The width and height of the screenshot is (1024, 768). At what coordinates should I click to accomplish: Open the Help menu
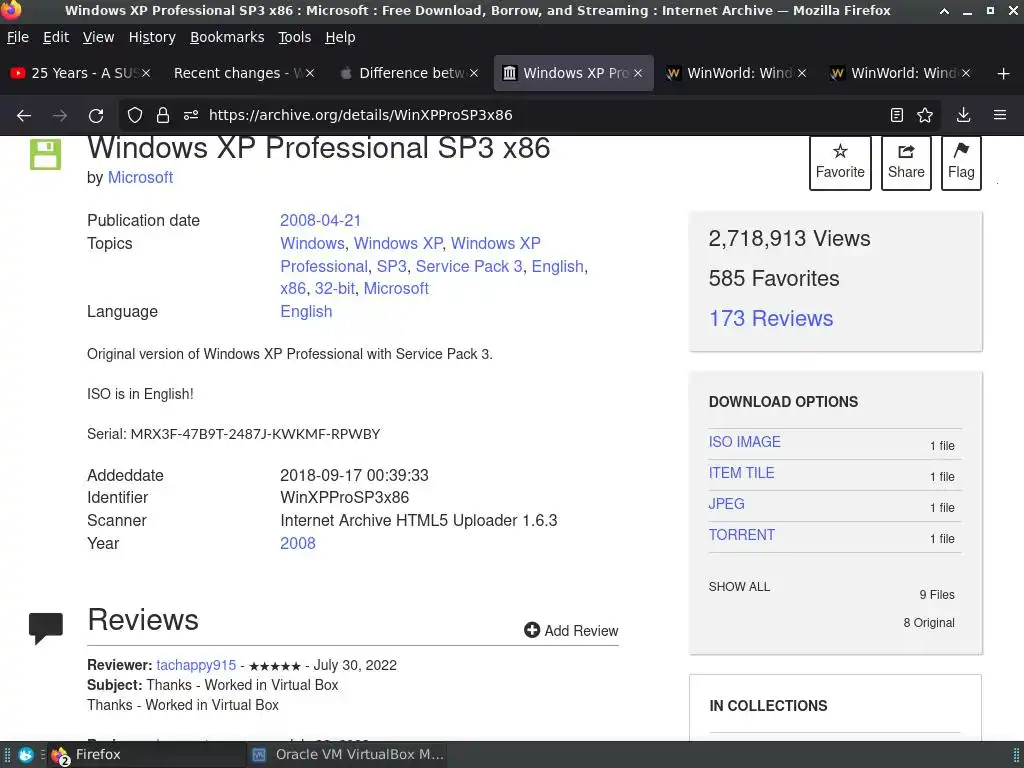340,37
